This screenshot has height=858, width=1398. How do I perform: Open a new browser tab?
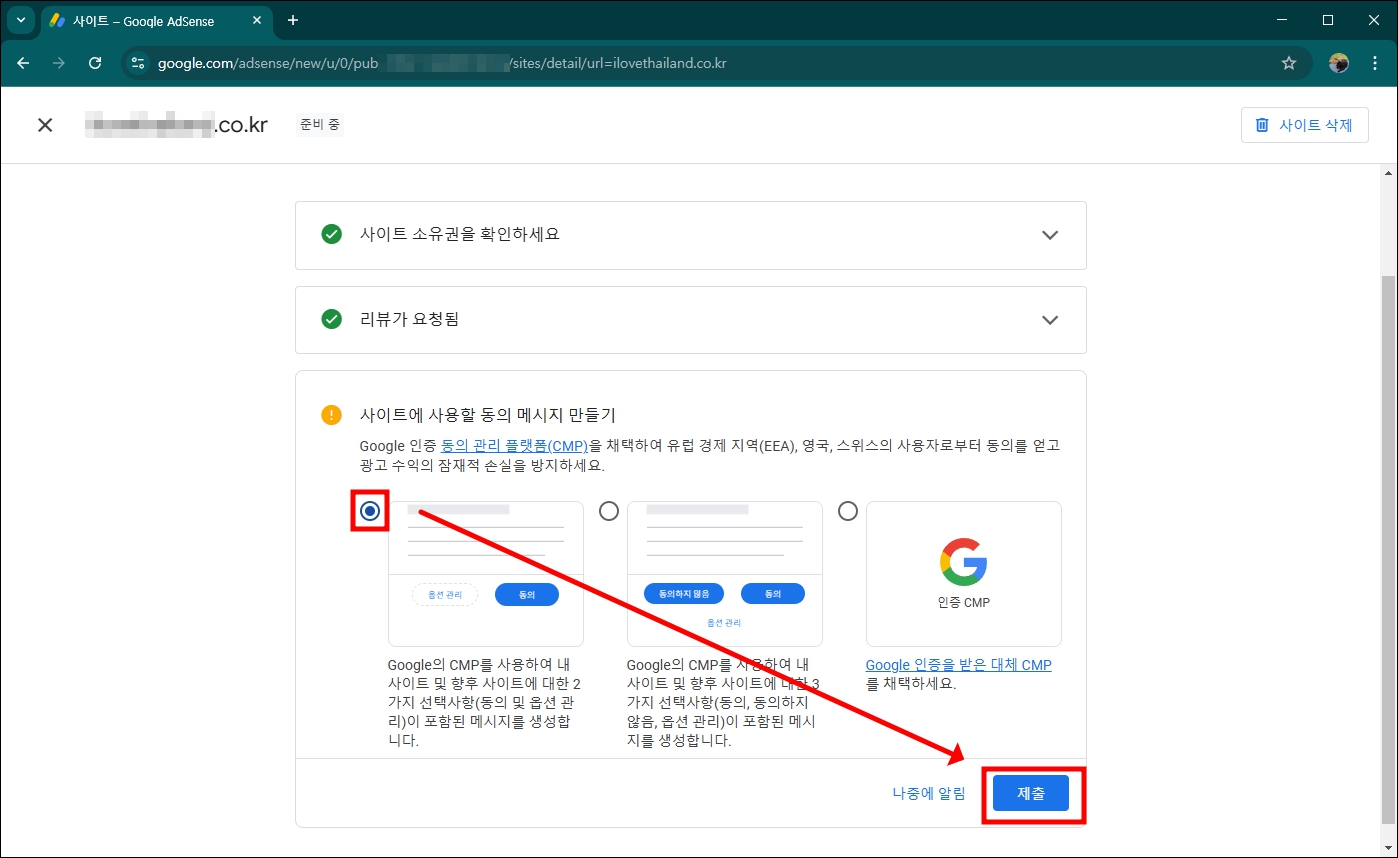(x=292, y=20)
